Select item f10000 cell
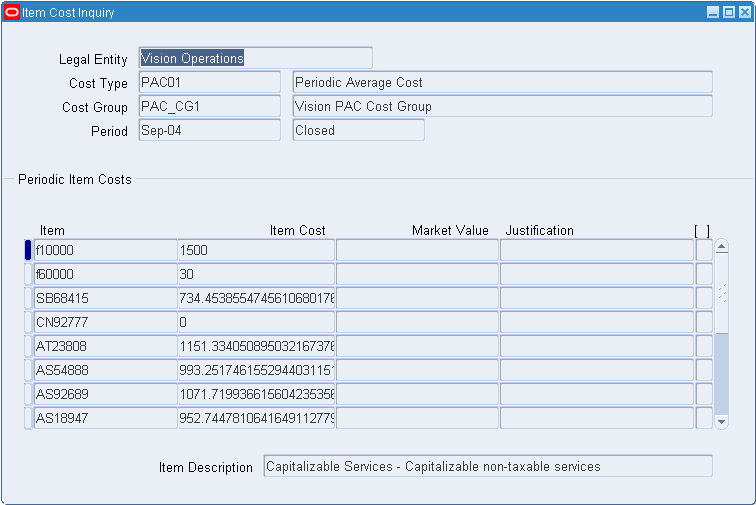Image resolution: width=756 pixels, height=505 pixels. click(x=106, y=250)
